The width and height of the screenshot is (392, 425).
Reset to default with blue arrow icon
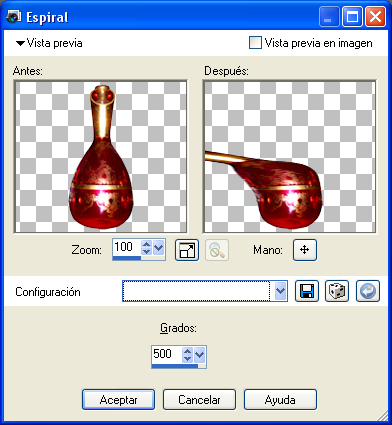point(368,291)
